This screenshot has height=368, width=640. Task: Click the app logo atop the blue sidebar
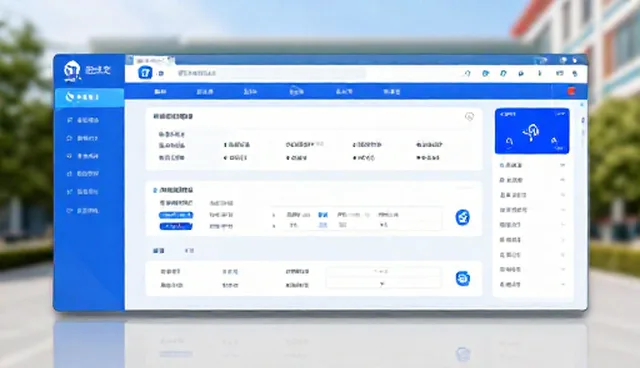click(72, 70)
